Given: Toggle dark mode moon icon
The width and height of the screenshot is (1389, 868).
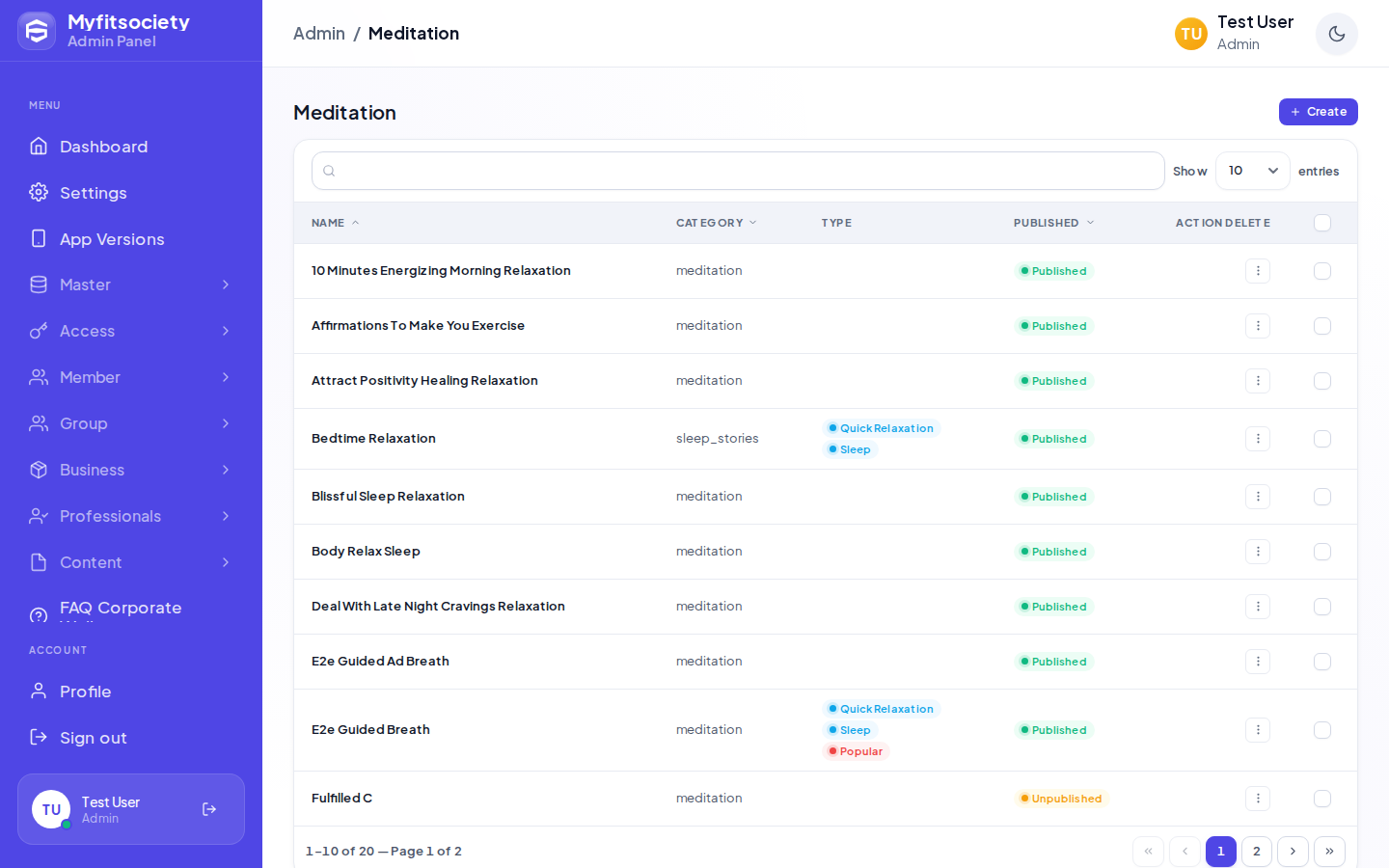Looking at the screenshot, I should click(x=1337, y=34).
